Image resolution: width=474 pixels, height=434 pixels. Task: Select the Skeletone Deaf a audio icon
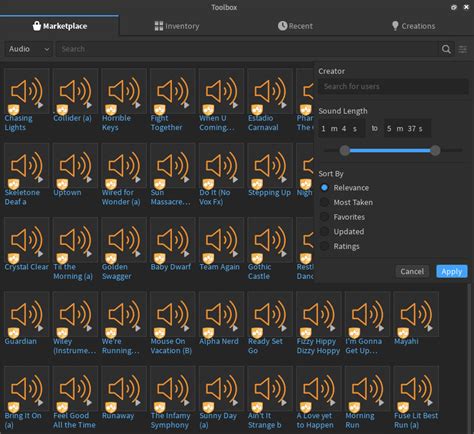[27, 165]
